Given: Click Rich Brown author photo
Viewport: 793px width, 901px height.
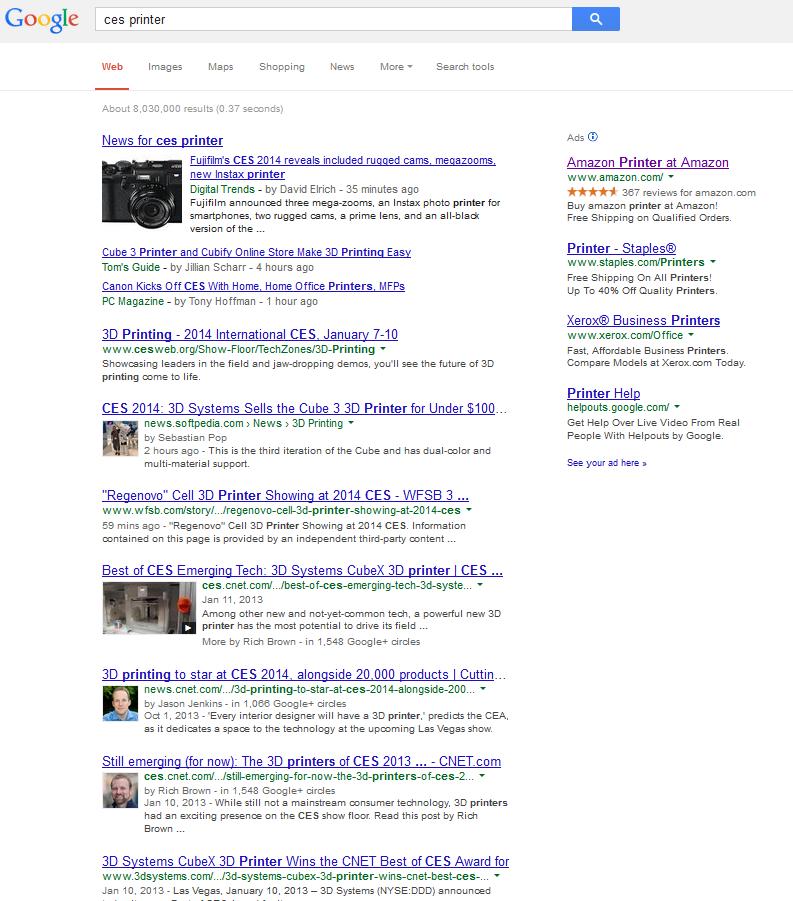Looking at the screenshot, I should (120, 790).
